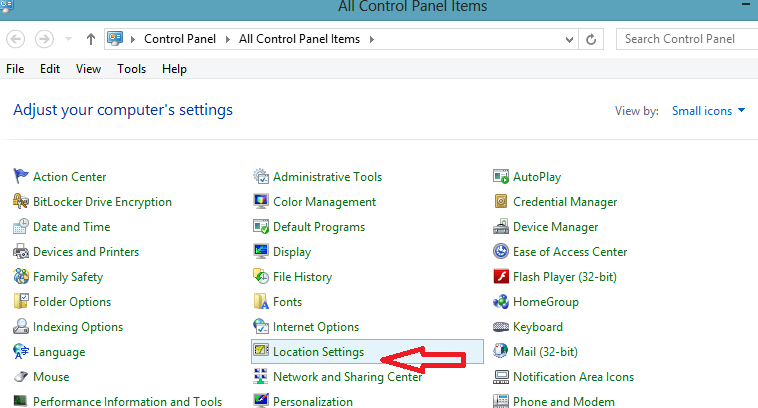
Task: Click the Credential Manager safe icon
Action: [501, 201]
